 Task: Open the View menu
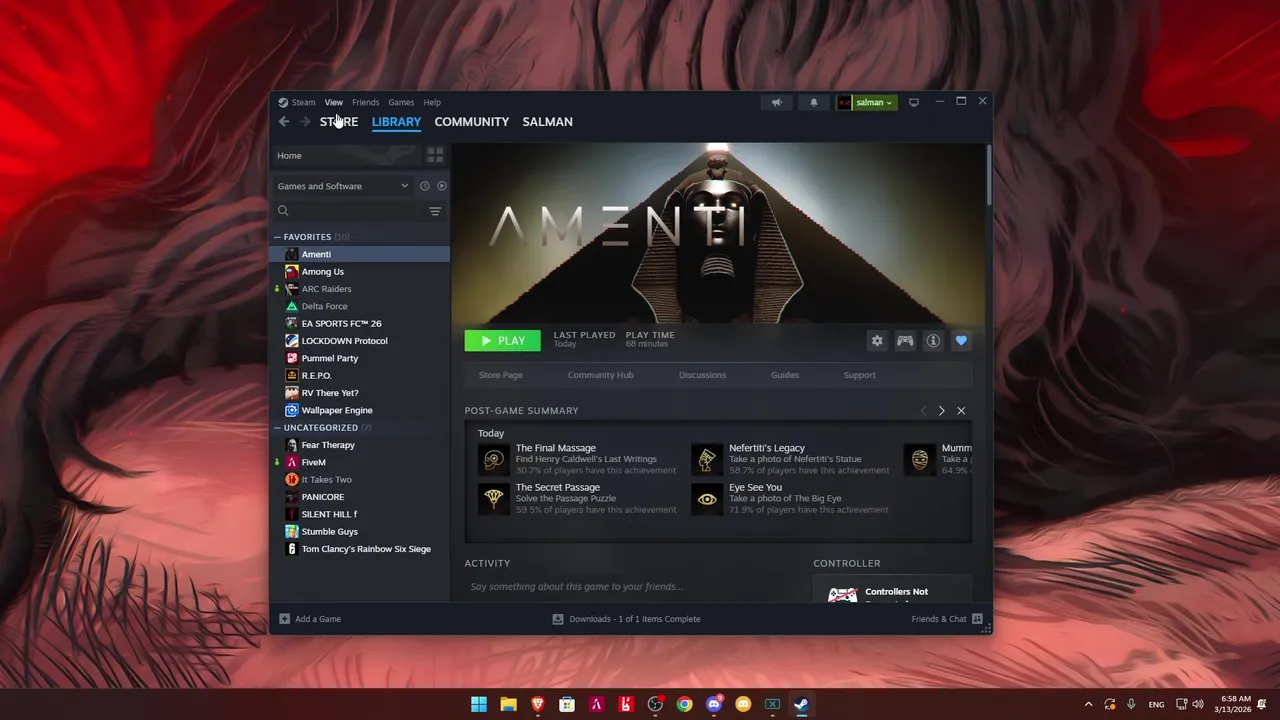coord(333,102)
